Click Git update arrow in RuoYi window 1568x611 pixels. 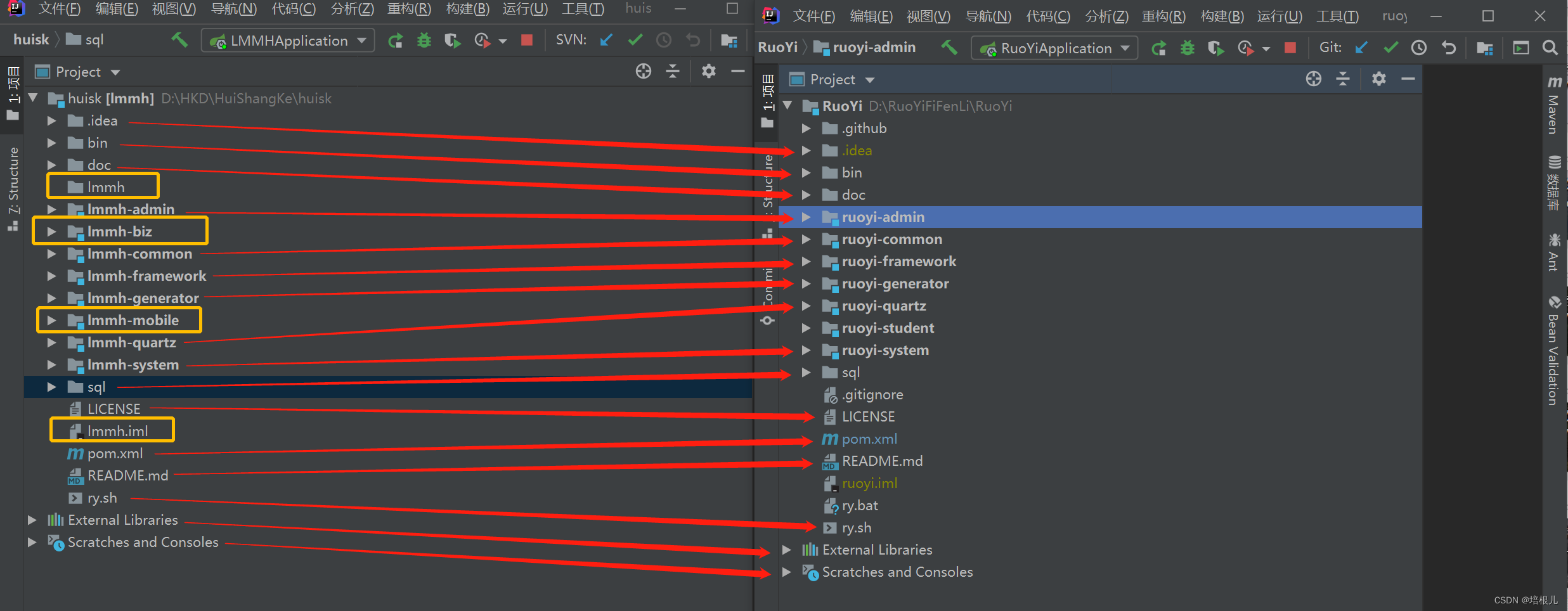click(x=1361, y=48)
